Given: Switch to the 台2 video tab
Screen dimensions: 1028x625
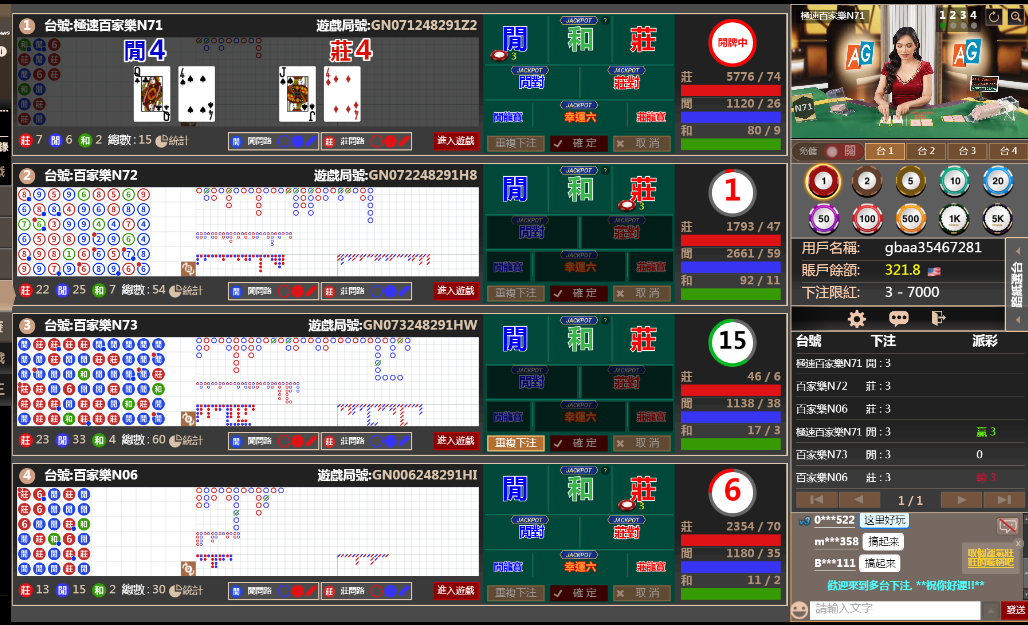Looking at the screenshot, I should tap(927, 151).
